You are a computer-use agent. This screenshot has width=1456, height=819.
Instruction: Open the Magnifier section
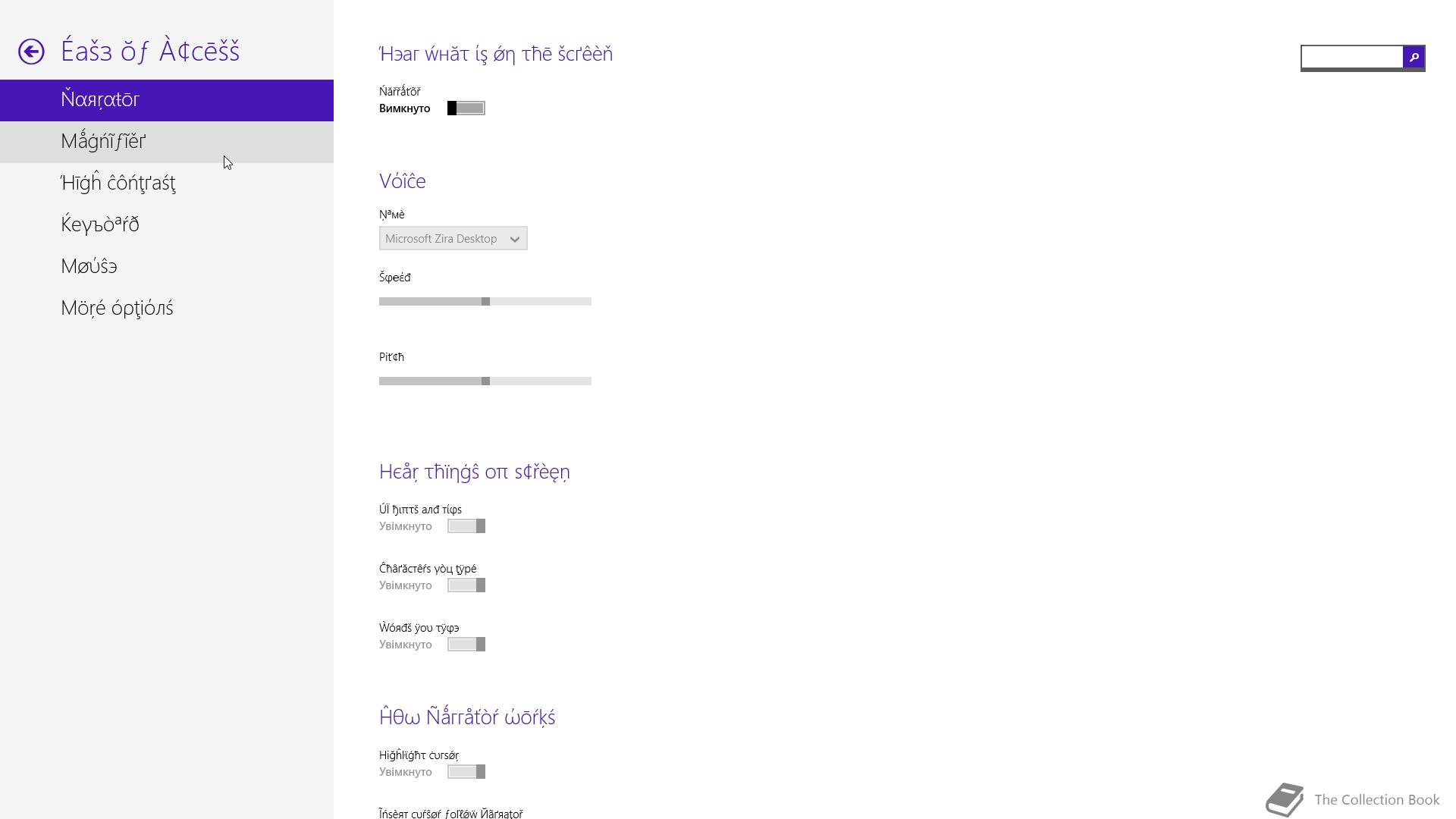point(167,142)
